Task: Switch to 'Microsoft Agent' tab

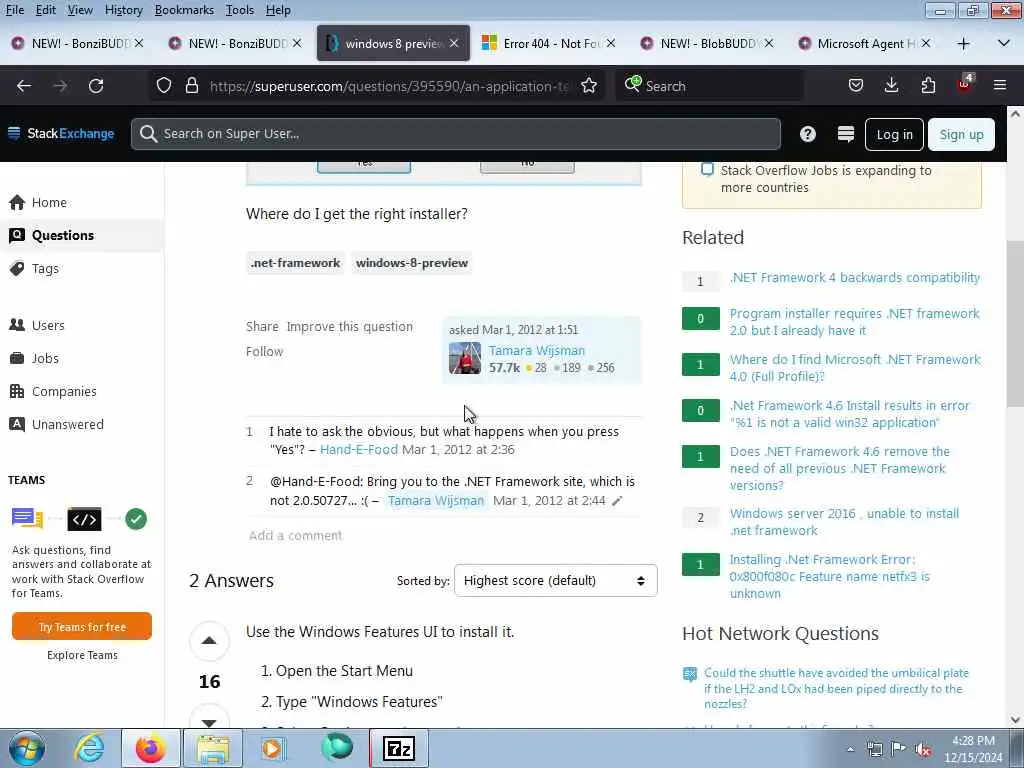Action: (865, 44)
